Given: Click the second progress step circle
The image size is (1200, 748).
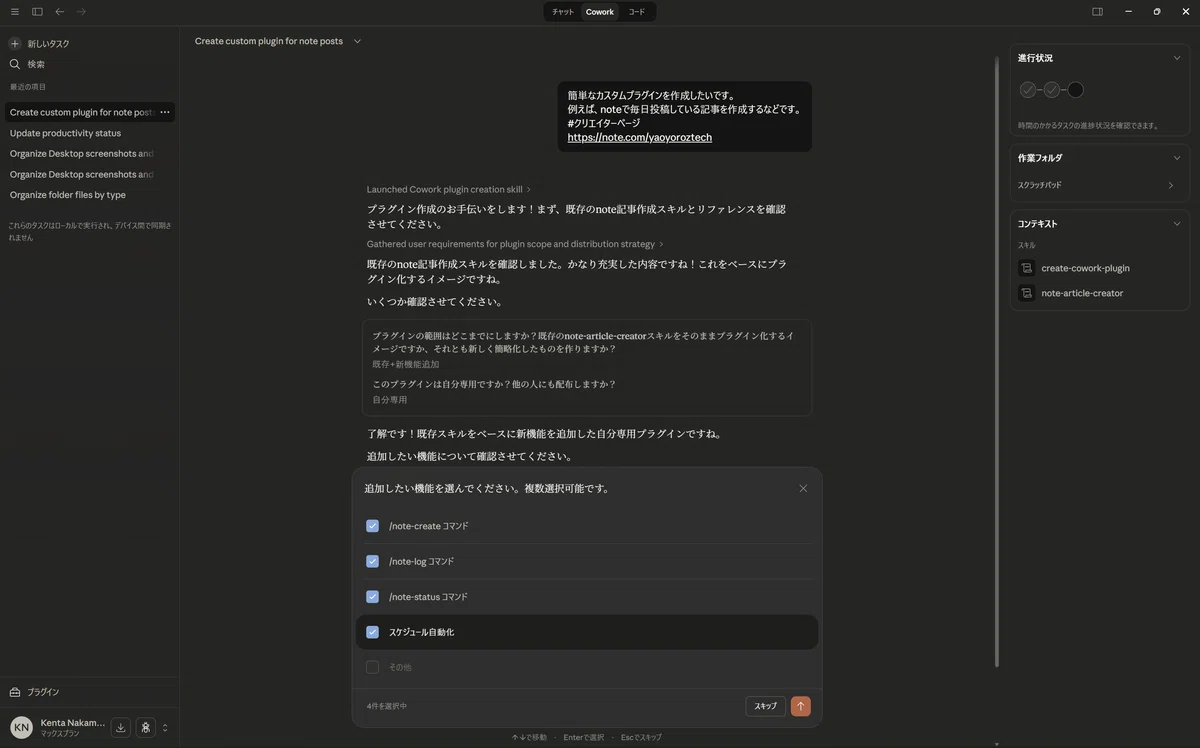Looking at the screenshot, I should click(x=1052, y=90).
